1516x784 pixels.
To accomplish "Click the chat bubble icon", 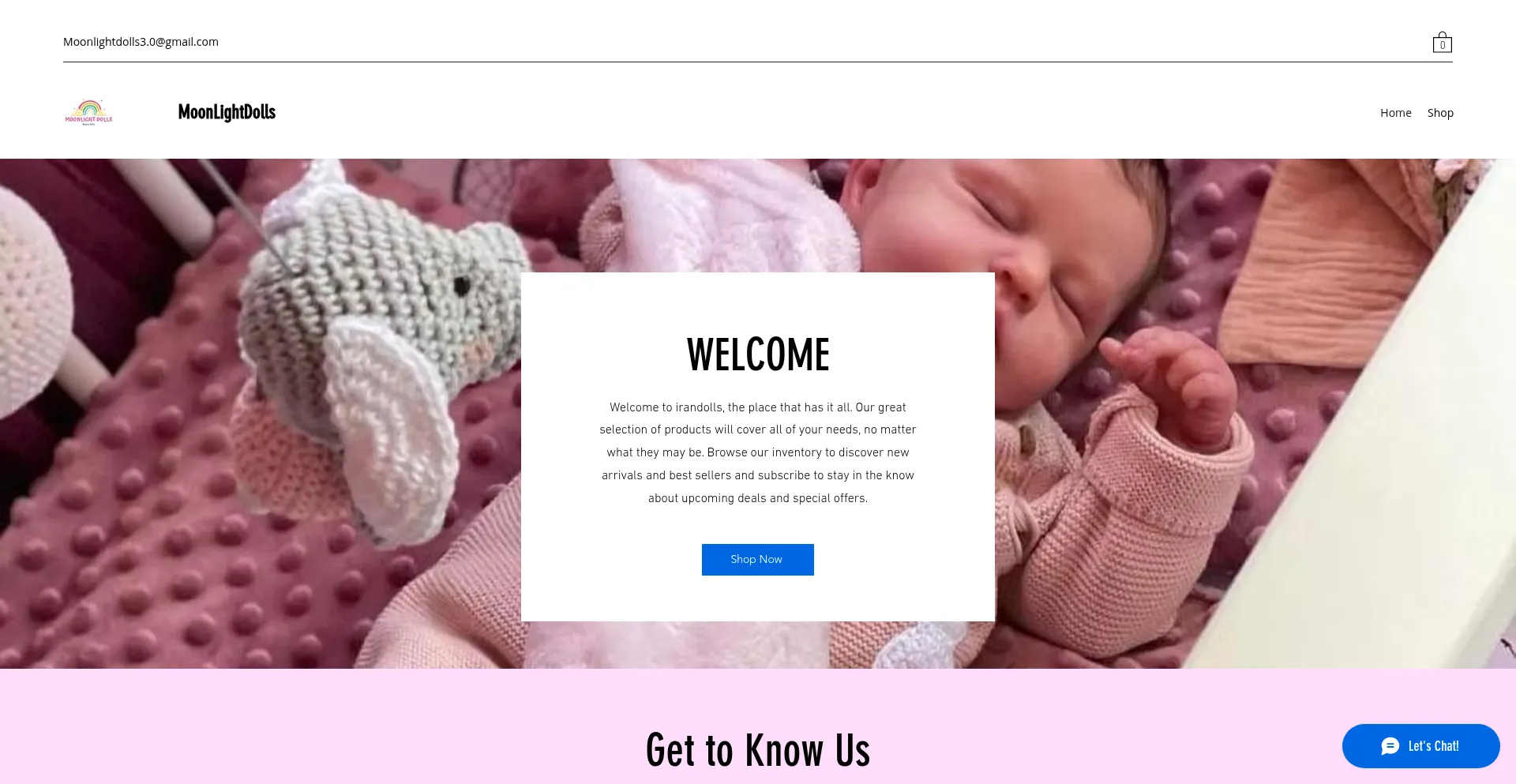I will [x=1390, y=746].
